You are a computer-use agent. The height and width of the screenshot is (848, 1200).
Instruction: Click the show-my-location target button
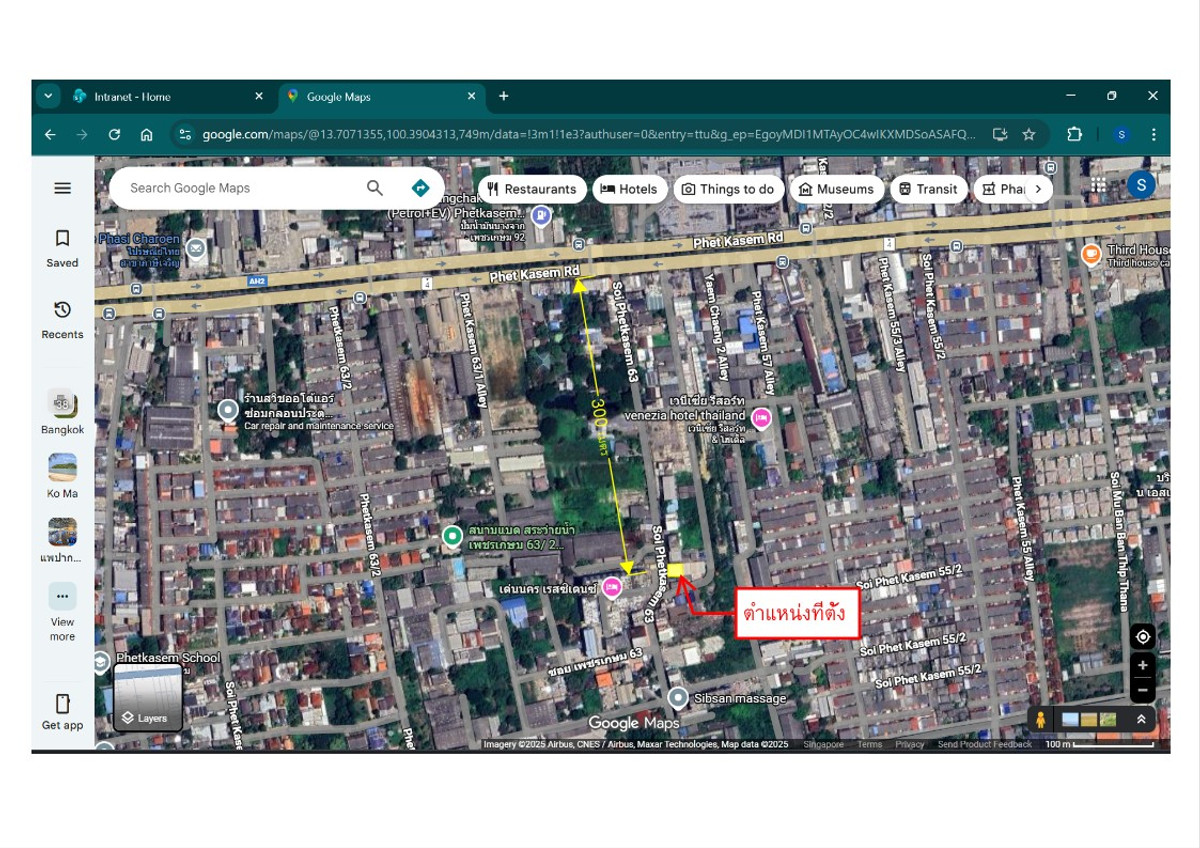[x=1143, y=637]
